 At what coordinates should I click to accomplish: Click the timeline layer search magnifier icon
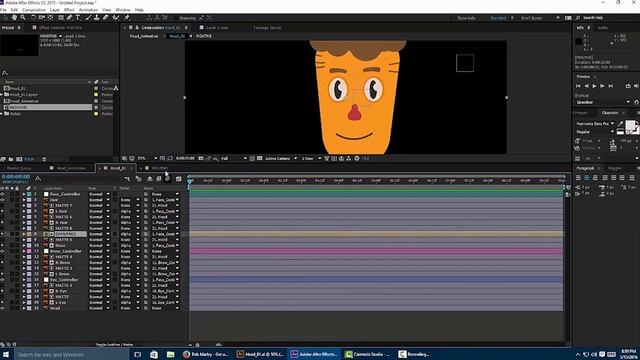pos(38,179)
